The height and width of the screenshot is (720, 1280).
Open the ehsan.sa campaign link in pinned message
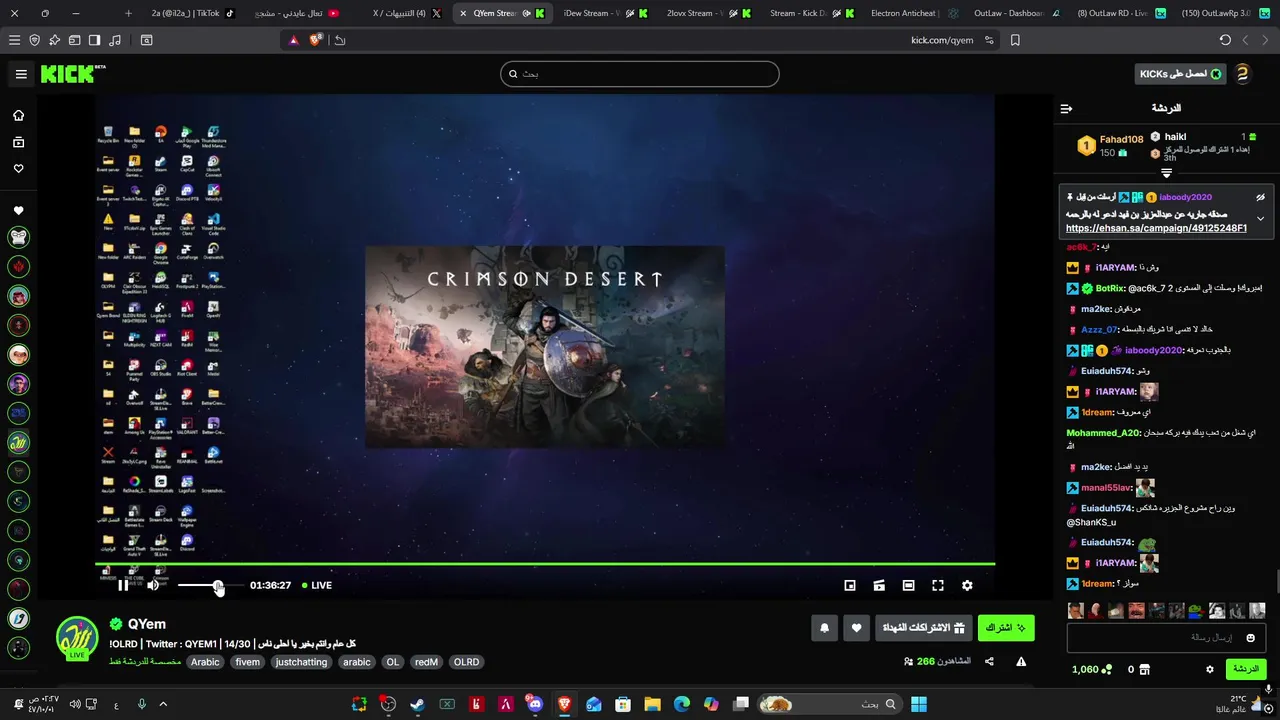click(x=1156, y=228)
